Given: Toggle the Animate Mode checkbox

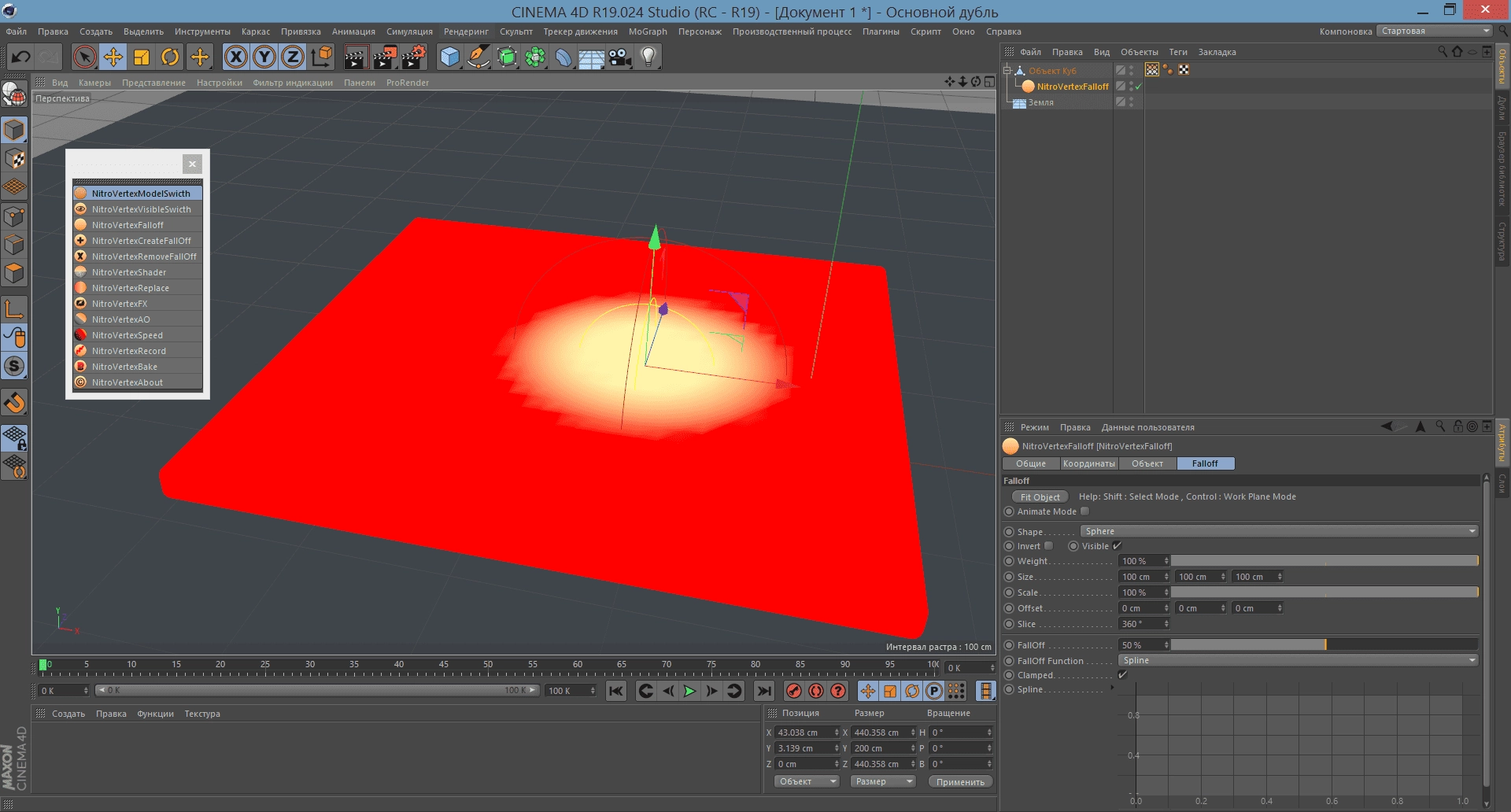Looking at the screenshot, I should pos(1085,511).
